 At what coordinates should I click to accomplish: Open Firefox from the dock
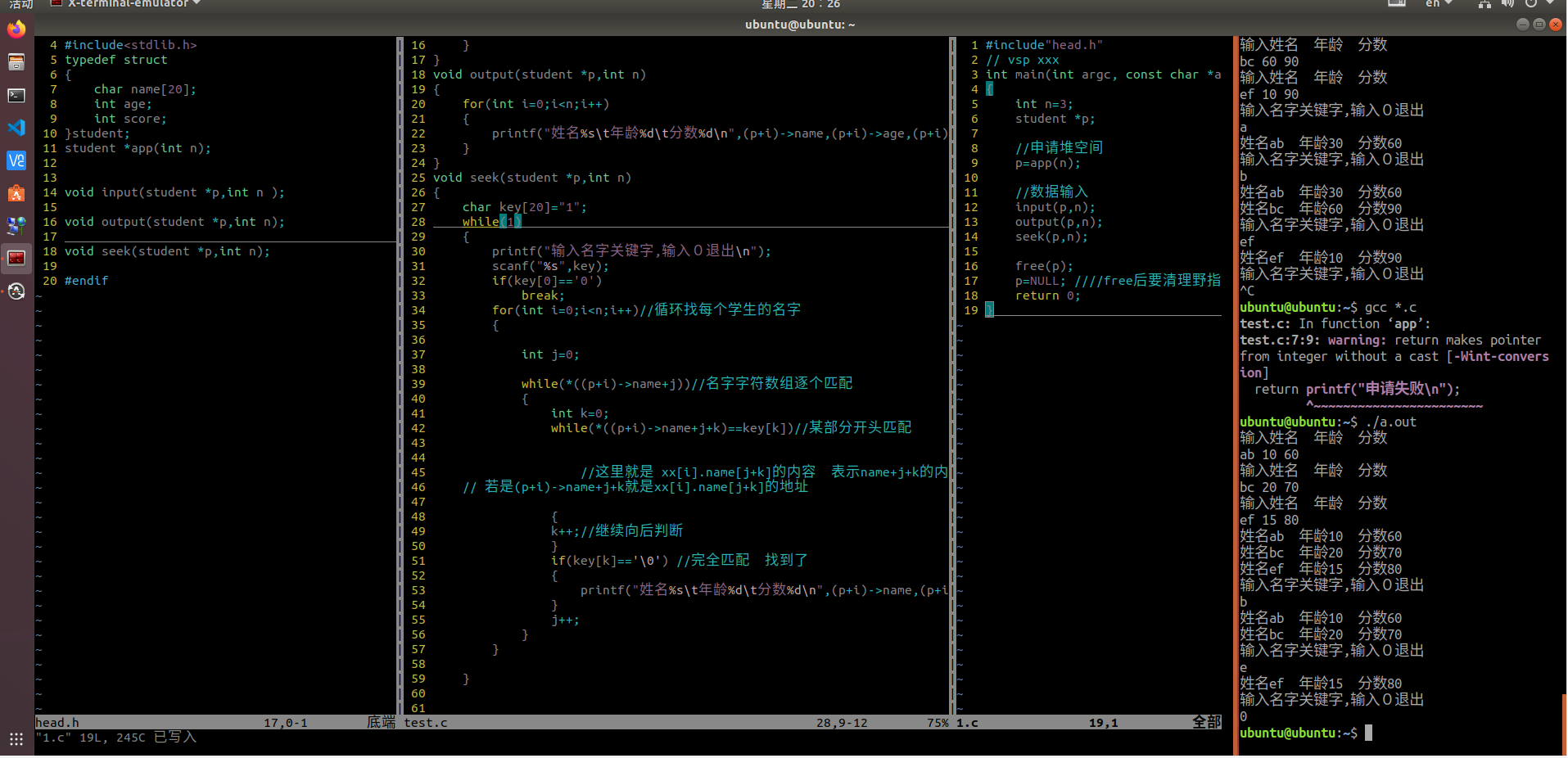coord(16,29)
